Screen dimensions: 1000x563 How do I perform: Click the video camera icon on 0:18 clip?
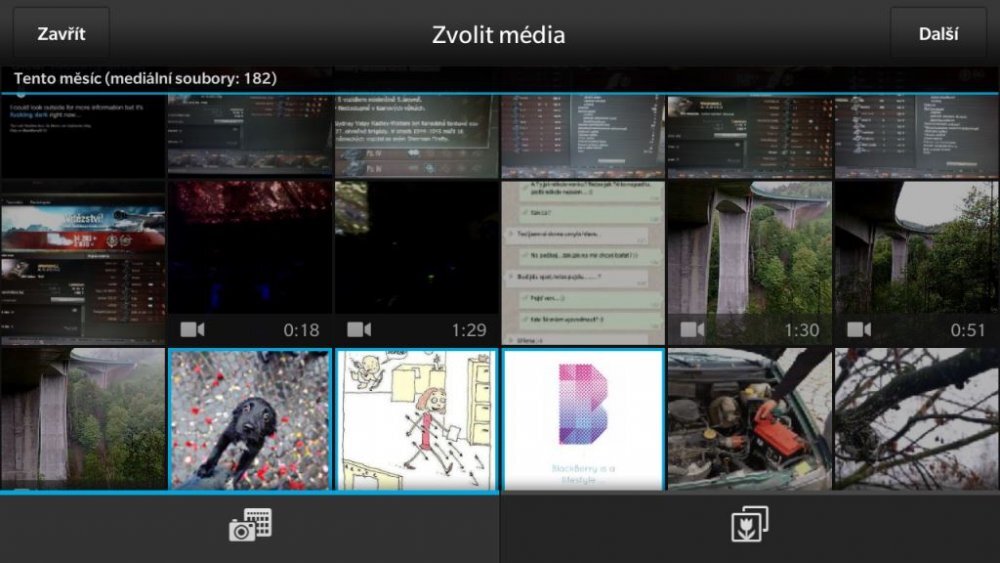tap(193, 329)
